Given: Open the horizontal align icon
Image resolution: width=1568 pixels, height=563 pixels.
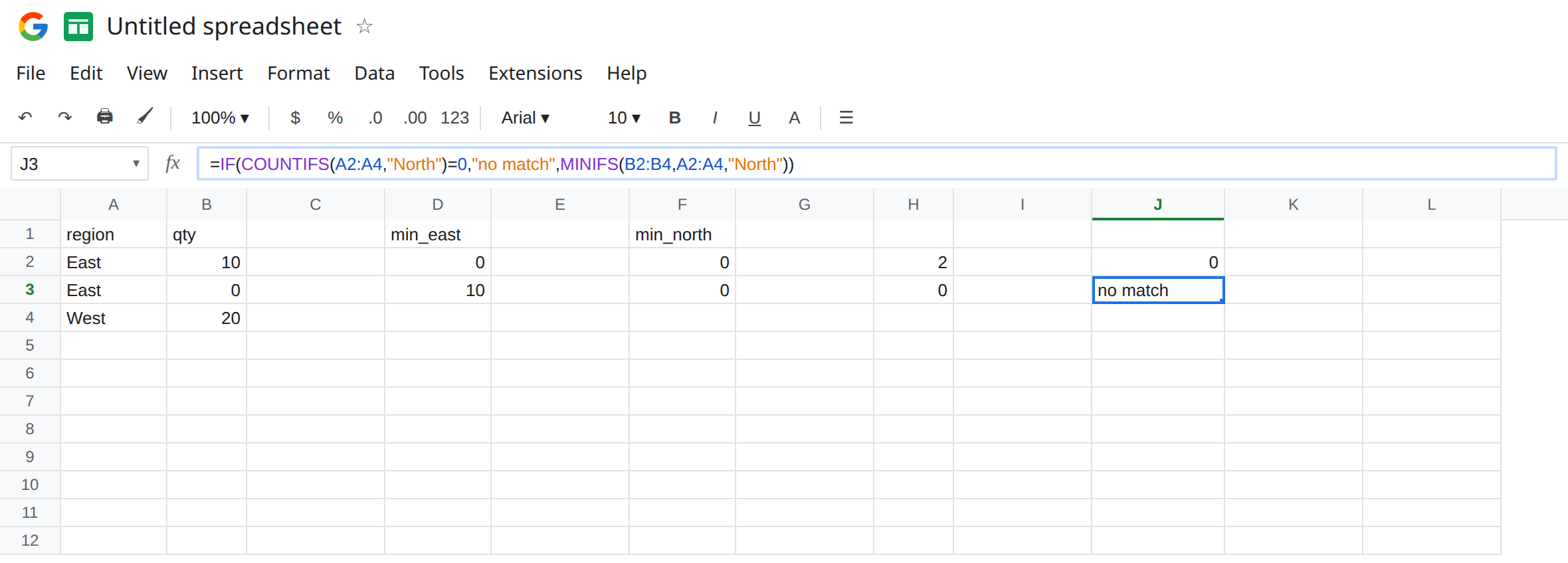Looking at the screenshot, I should coord(846,118).
